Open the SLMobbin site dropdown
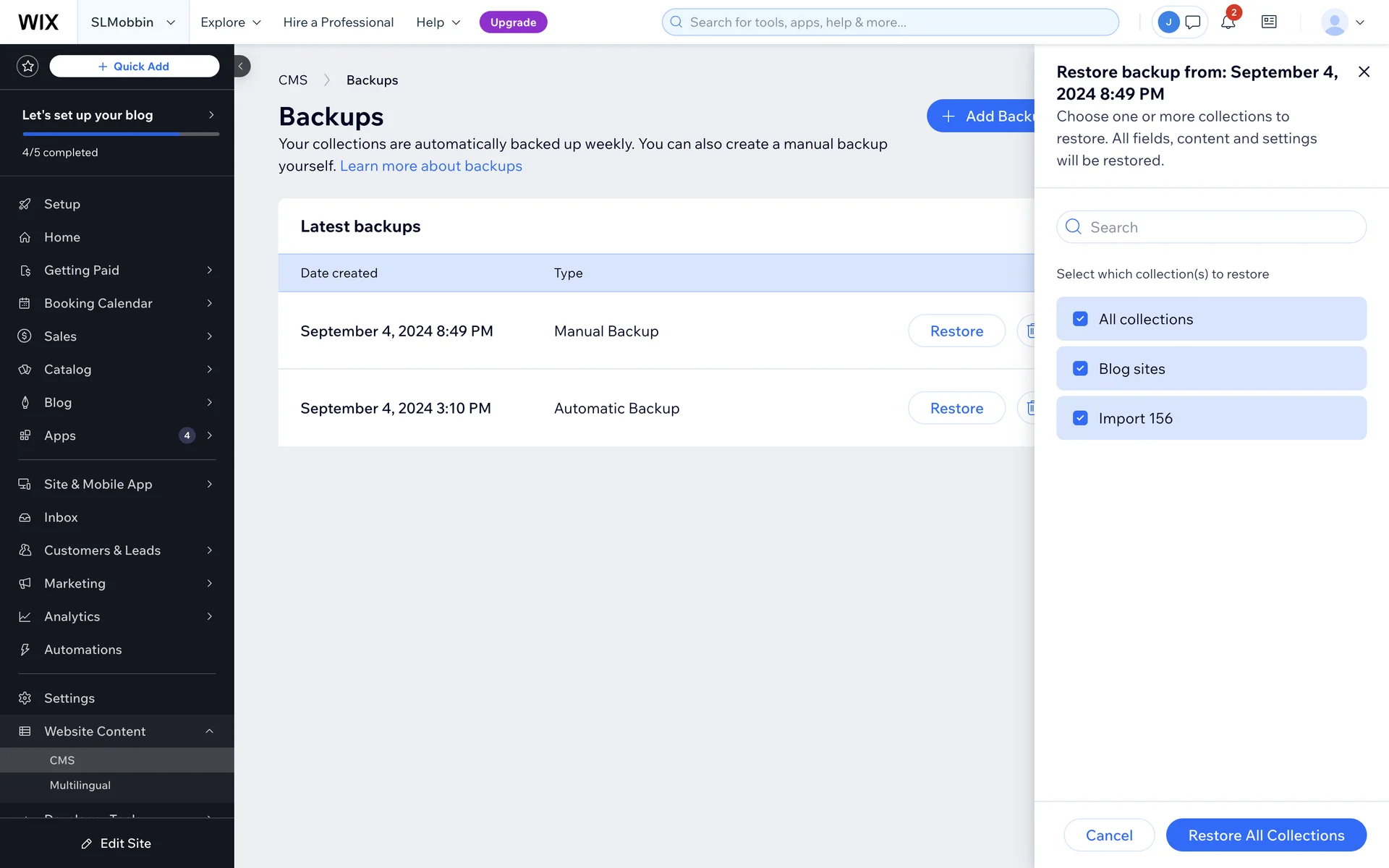 click(x=133, y=22)
